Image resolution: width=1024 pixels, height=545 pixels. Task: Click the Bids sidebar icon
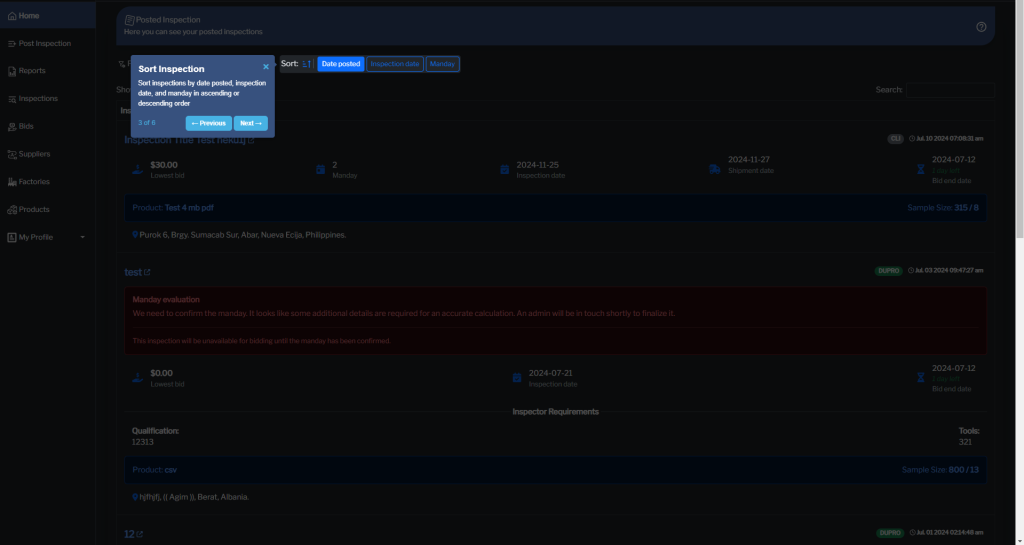(12, 127)
